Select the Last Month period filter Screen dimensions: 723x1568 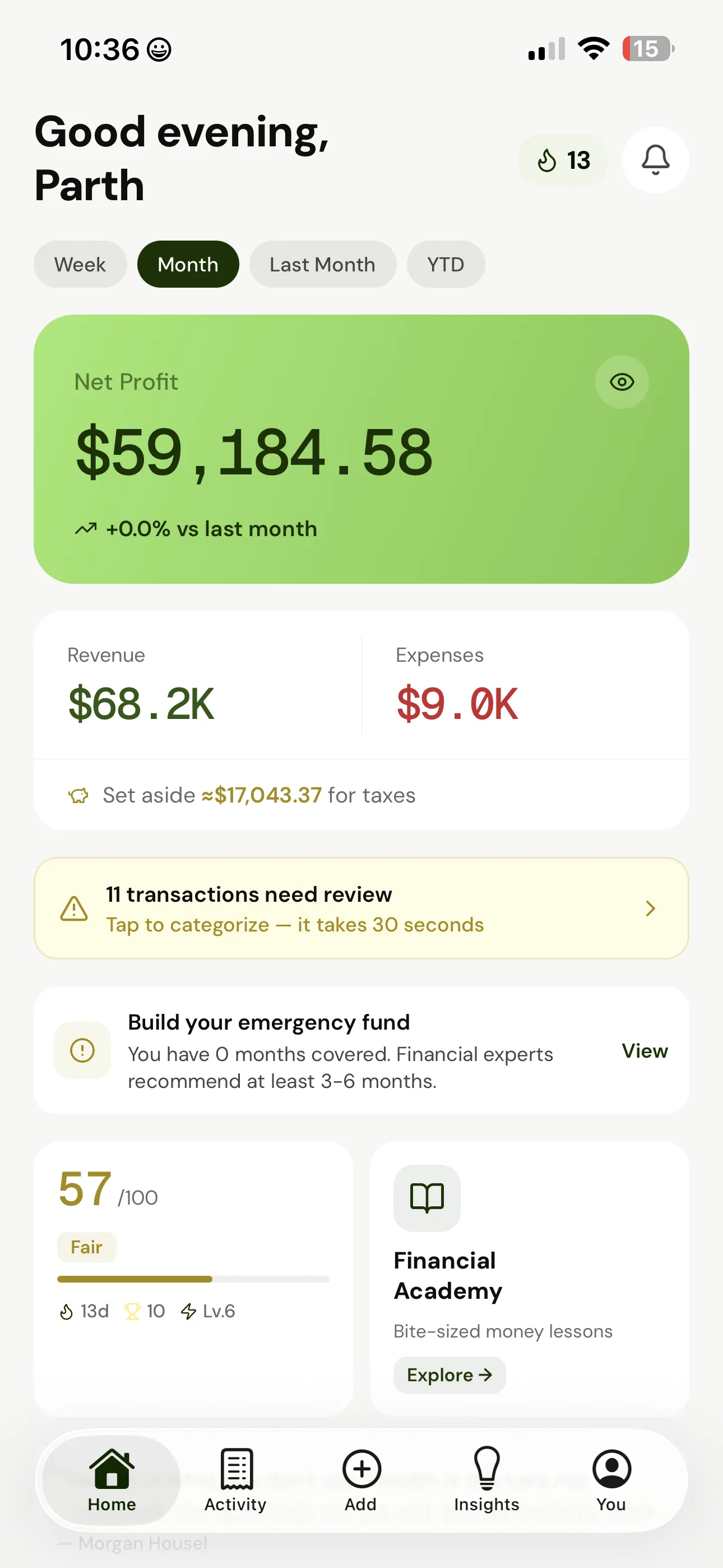[322, 264]
